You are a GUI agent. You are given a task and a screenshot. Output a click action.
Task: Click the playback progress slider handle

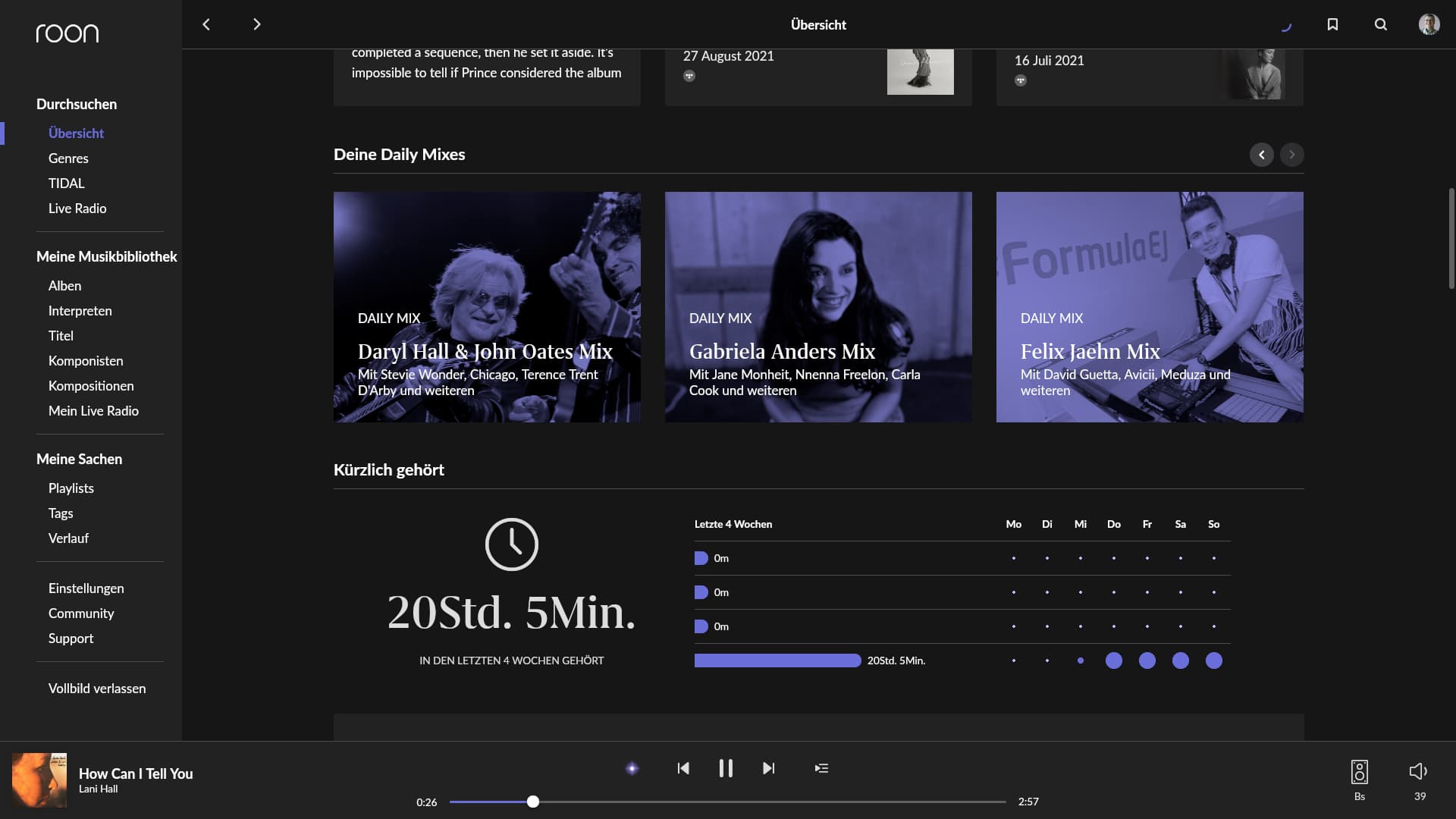(533, 802)
